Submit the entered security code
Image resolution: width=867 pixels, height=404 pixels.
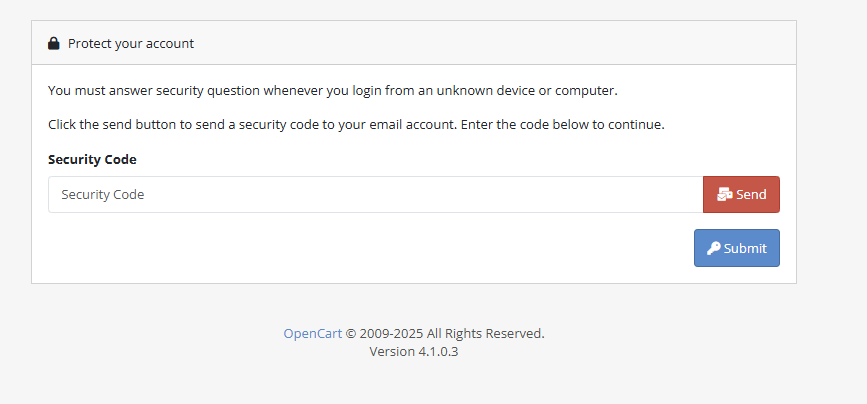(x=737, y=248)
